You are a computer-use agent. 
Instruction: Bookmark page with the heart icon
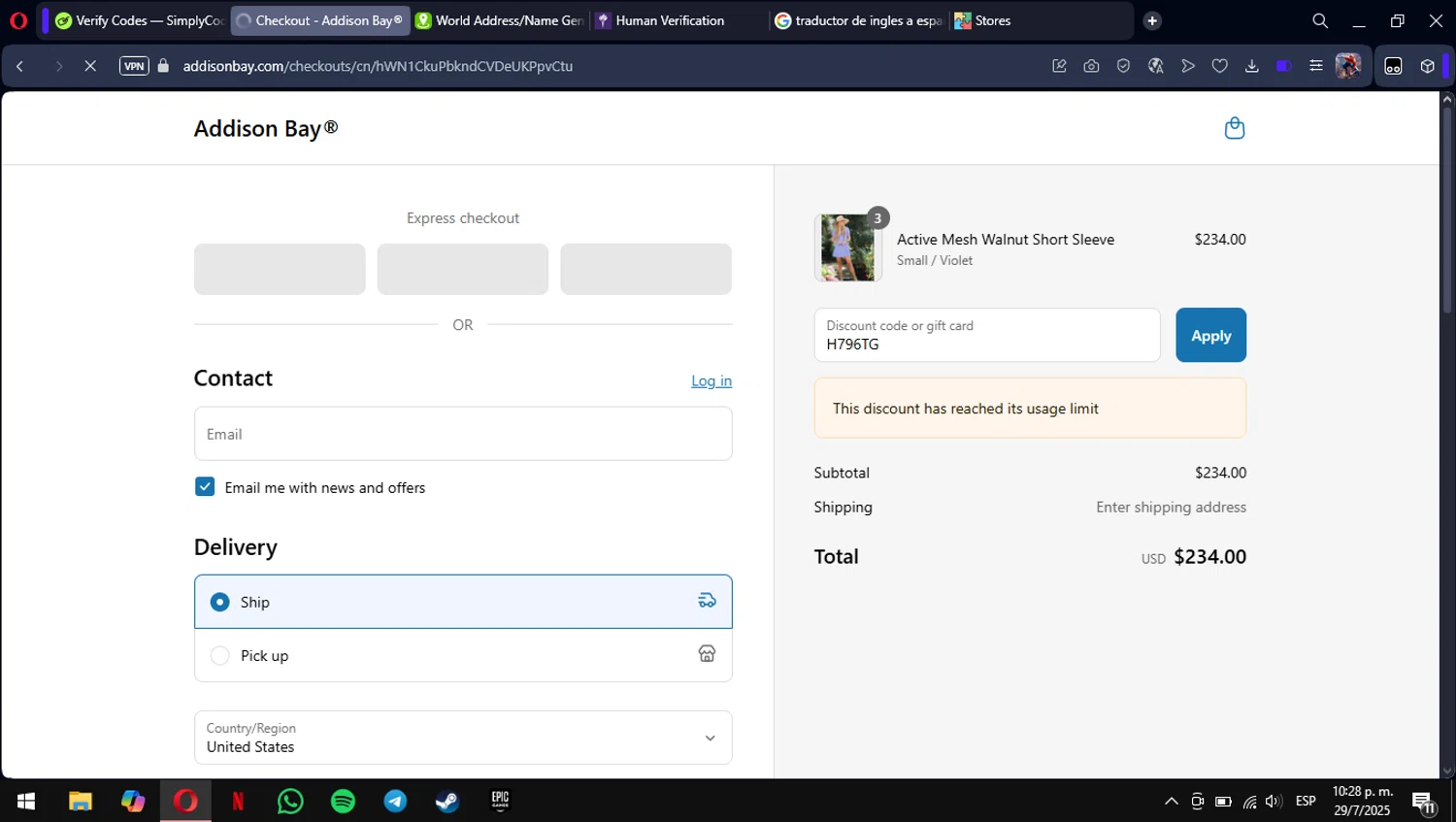point(1219,66)
